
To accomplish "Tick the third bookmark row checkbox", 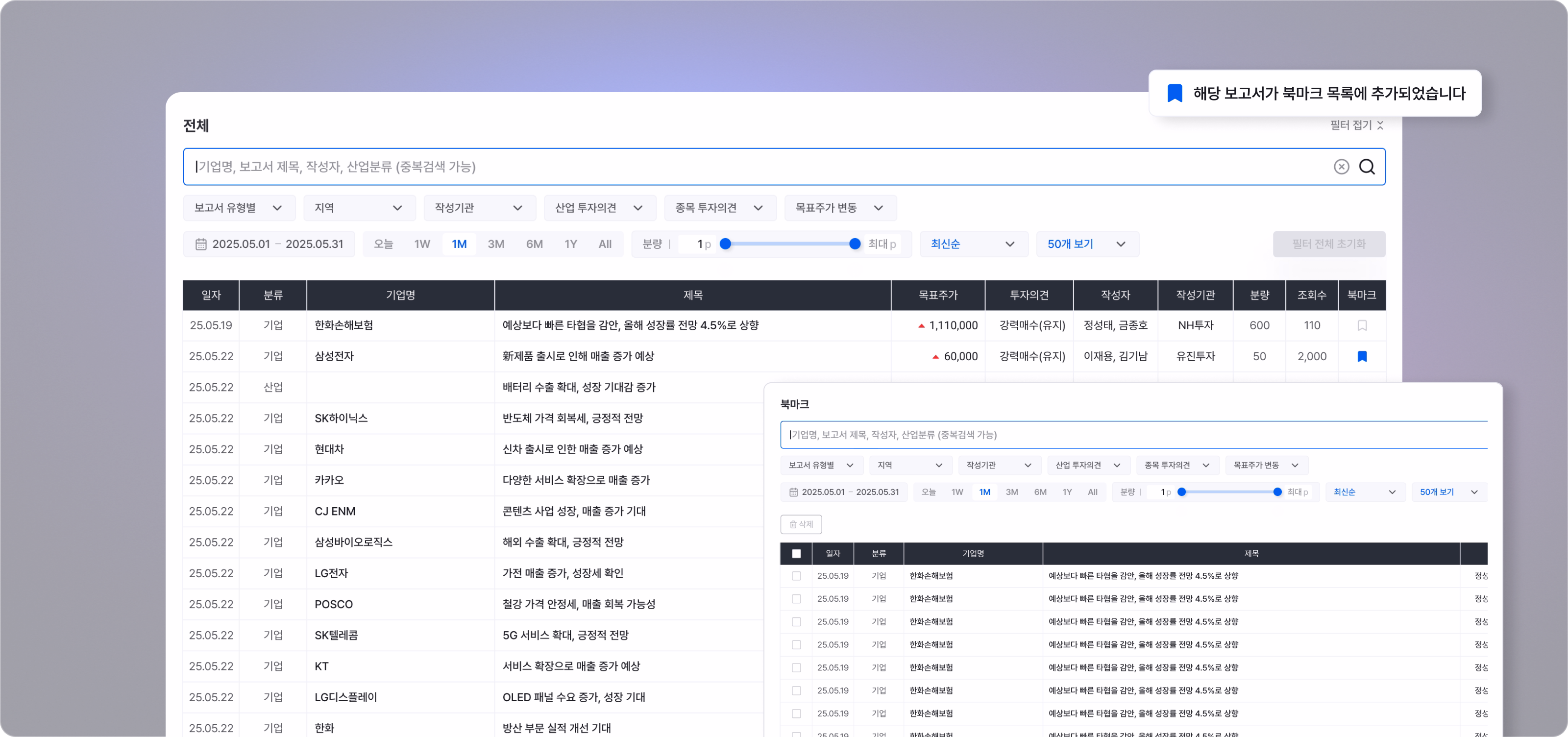I will pyautogui.click(x=796, y=621).
